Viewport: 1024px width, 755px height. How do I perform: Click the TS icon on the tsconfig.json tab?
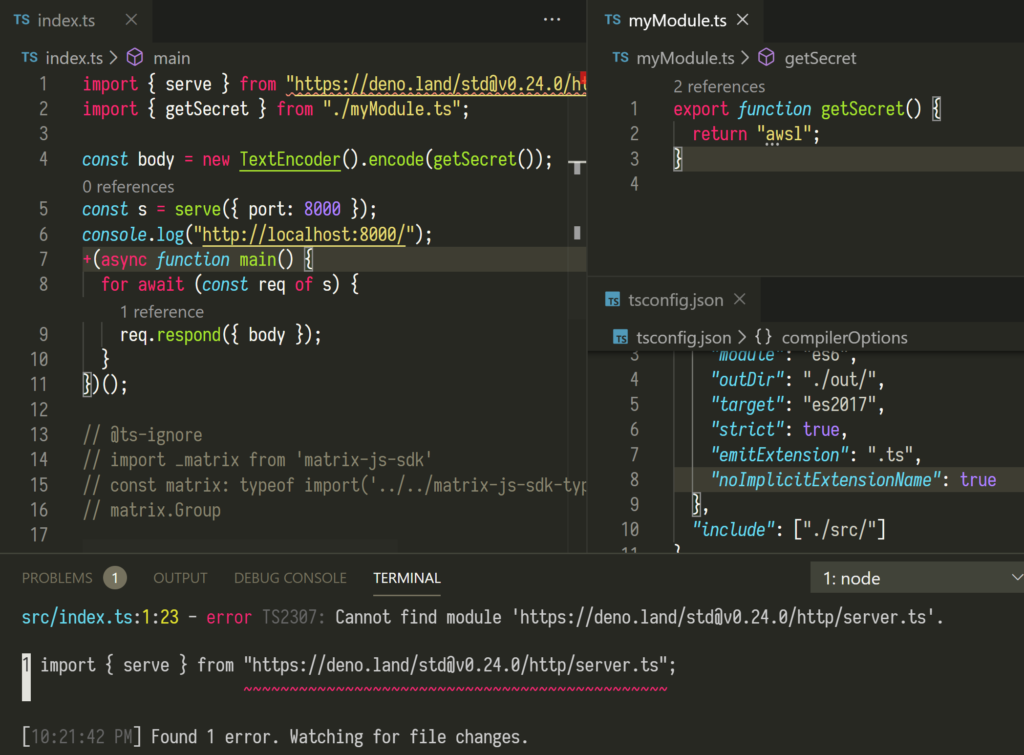(613, 298)
